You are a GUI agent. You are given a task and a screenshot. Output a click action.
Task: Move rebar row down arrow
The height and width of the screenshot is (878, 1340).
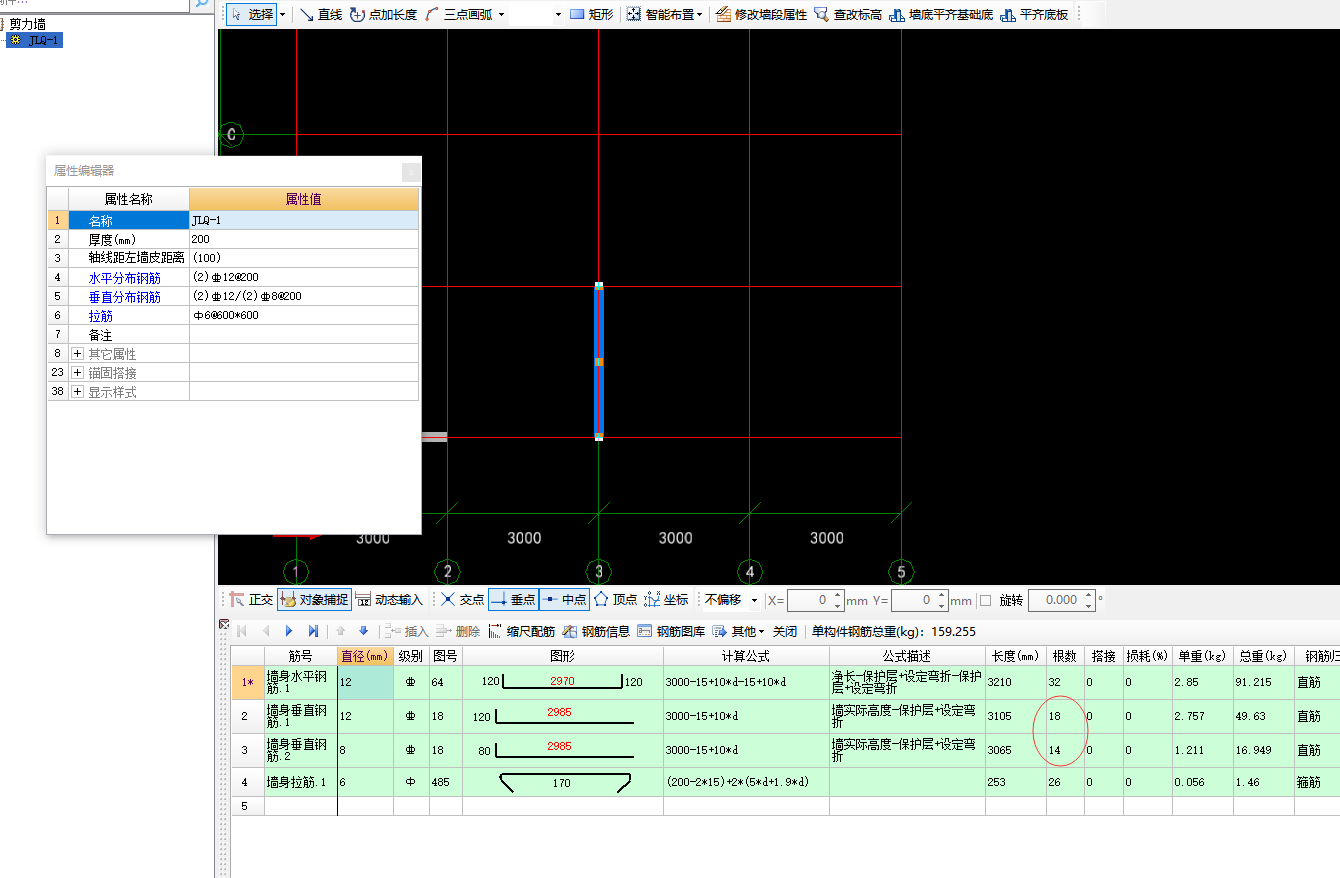(x=363, y=631)
